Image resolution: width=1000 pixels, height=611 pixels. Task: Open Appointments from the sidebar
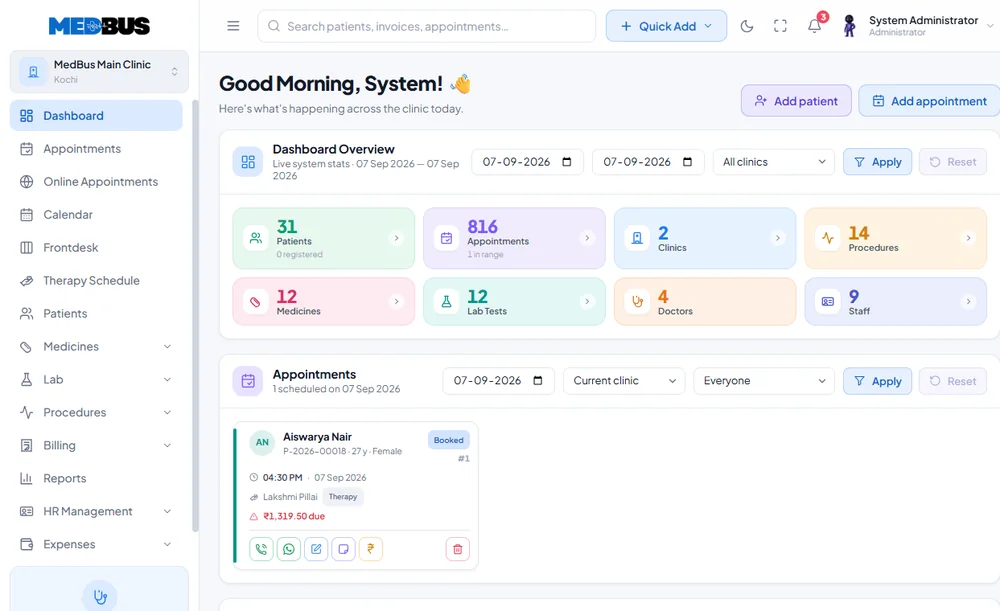tap(96, 149)
